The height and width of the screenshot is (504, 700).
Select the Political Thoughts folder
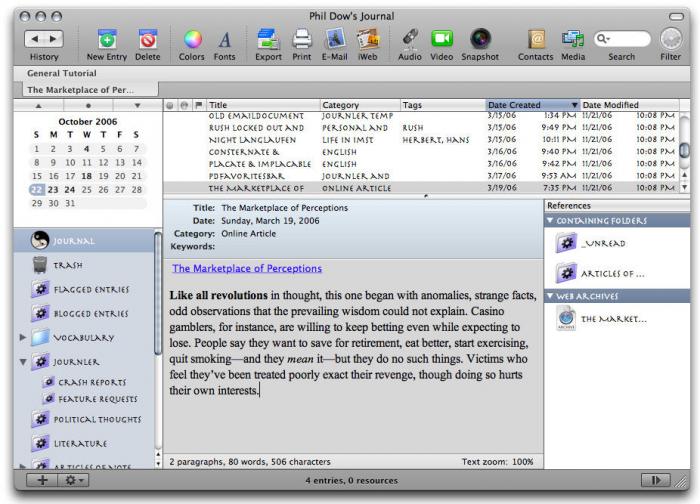tap(87, 419)
